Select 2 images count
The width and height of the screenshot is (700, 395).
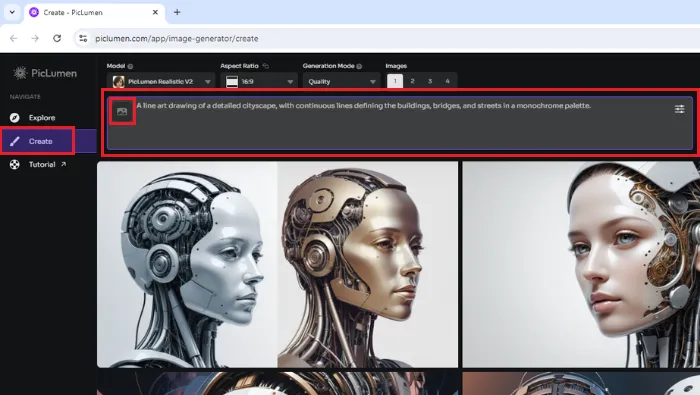pos(412,81)
